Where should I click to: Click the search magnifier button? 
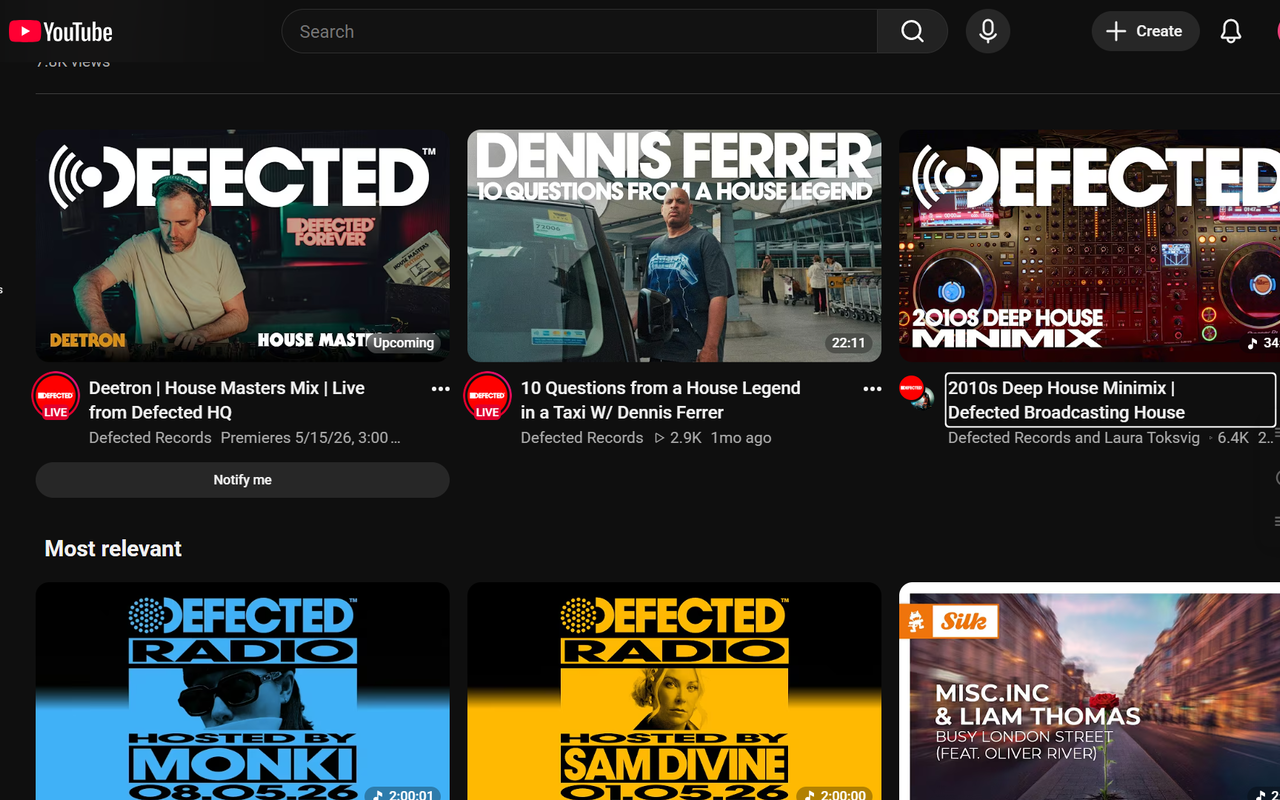(912, 32)
